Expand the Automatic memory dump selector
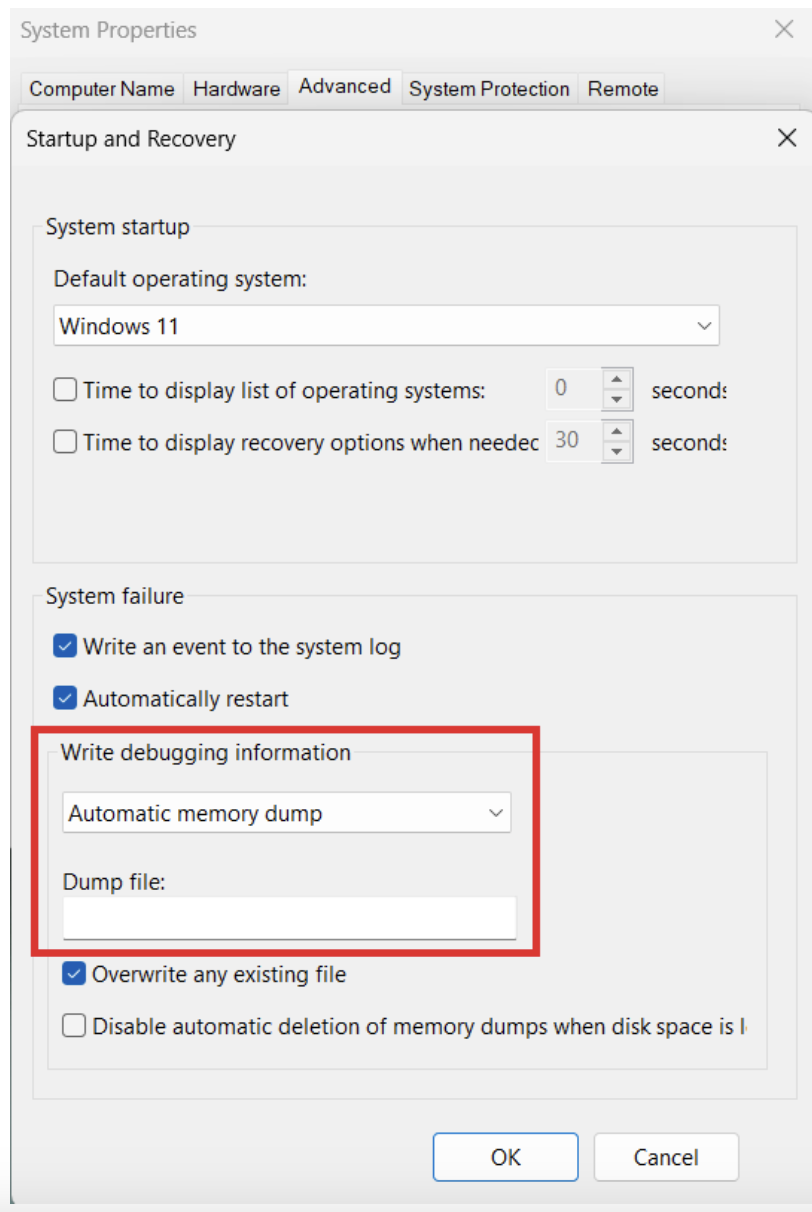Viewport: 812px width, 1212px height. click(496, 813)
